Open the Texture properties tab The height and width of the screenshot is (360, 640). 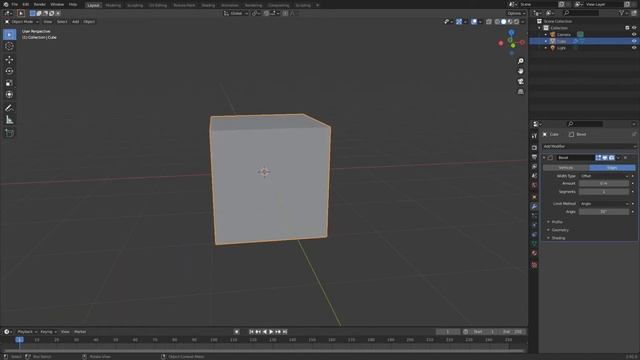(x=534, y=265)
